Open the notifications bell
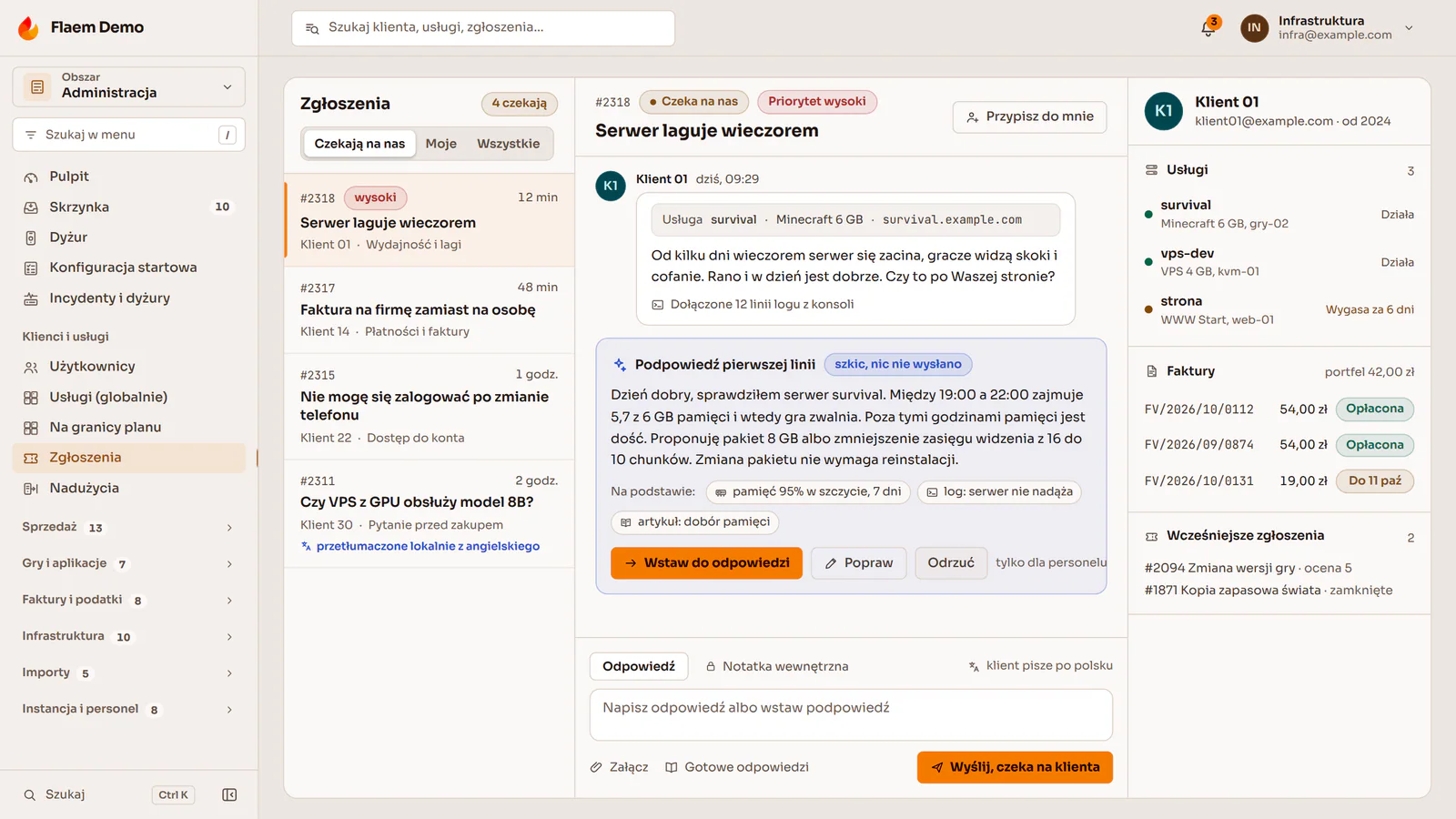 click(1208, 27)
